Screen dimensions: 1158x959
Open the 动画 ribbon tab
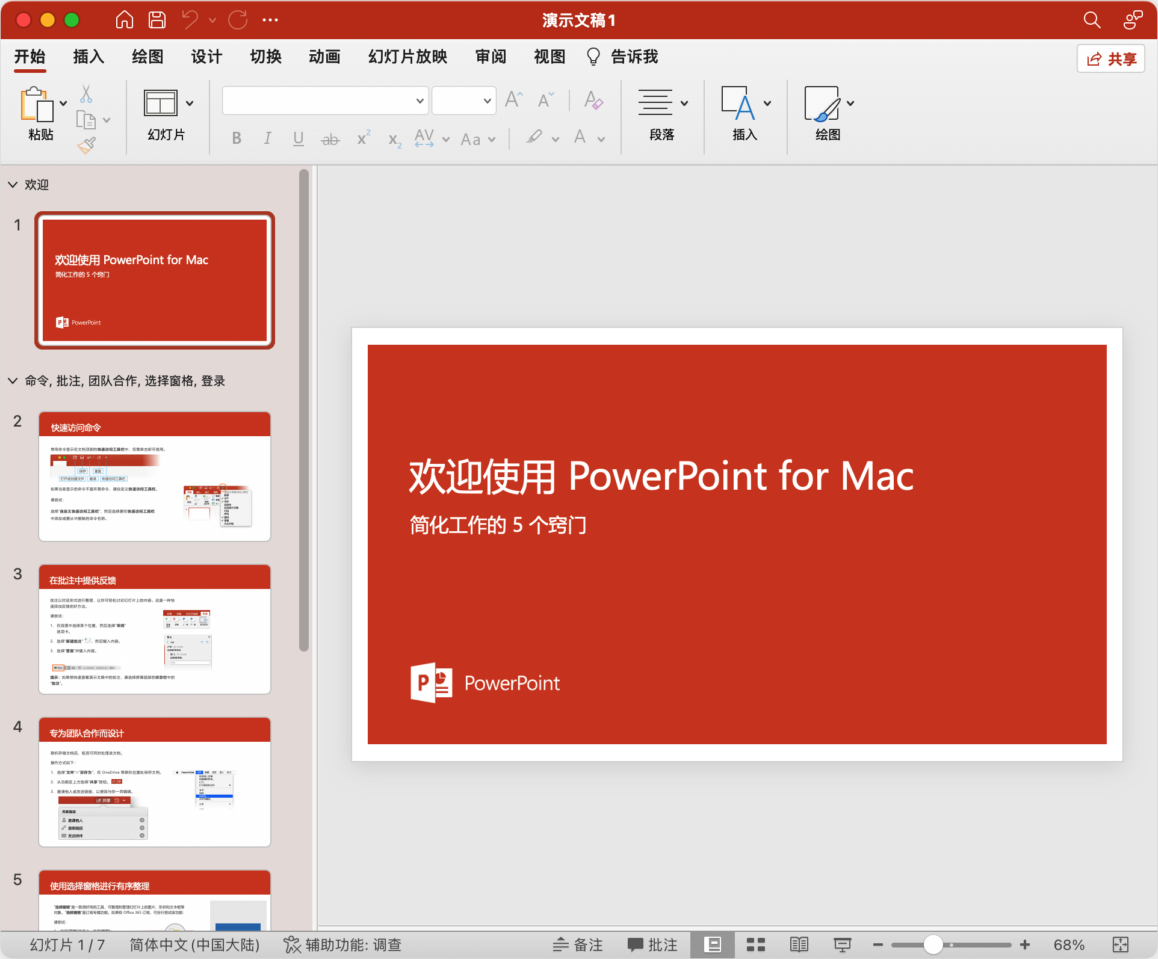tap(324, 57)
